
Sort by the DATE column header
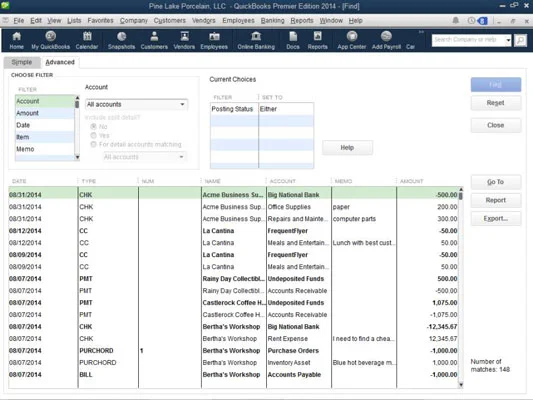pos(19,181)
